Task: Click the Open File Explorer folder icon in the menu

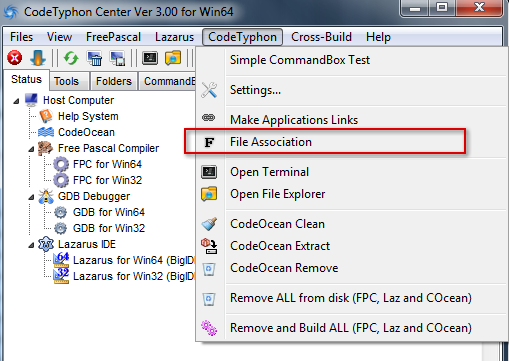Action: coord(209,194)
